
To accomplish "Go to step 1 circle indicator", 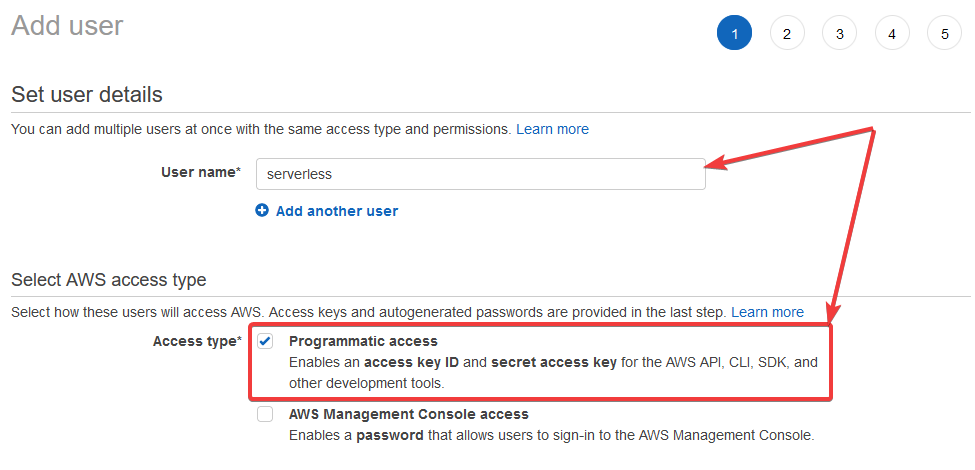I will [x=734, y=33].
